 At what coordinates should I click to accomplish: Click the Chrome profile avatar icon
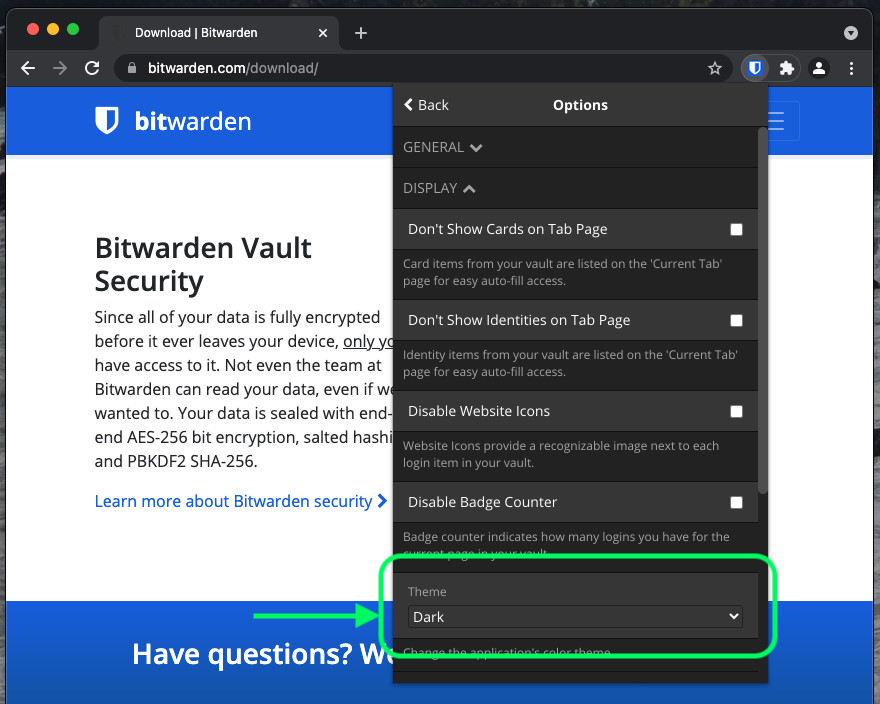819,68
